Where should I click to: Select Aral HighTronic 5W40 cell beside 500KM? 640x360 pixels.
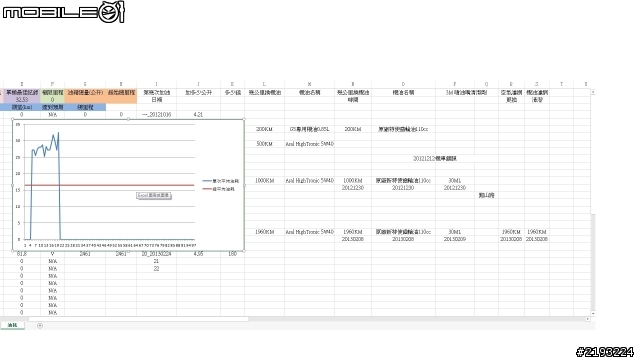pos(309,144)
